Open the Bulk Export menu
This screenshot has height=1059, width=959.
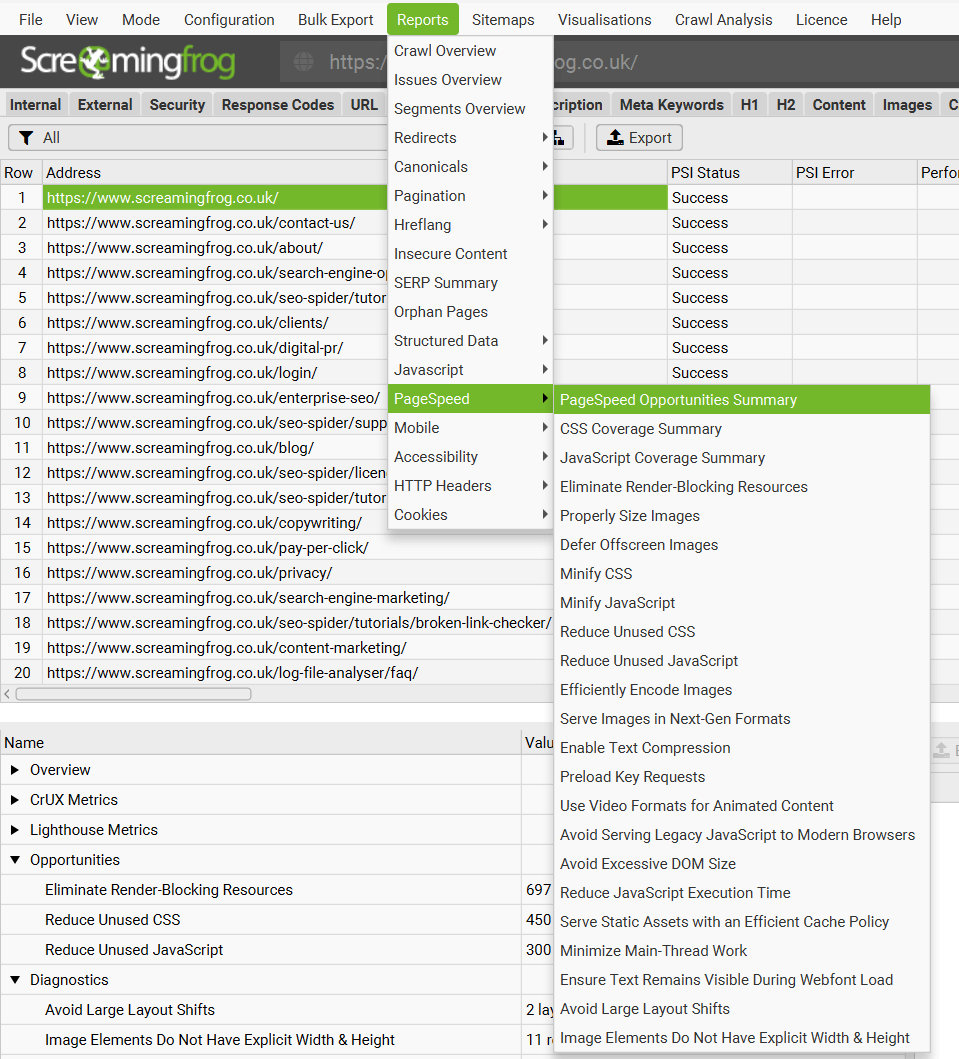tap(335, 20)
